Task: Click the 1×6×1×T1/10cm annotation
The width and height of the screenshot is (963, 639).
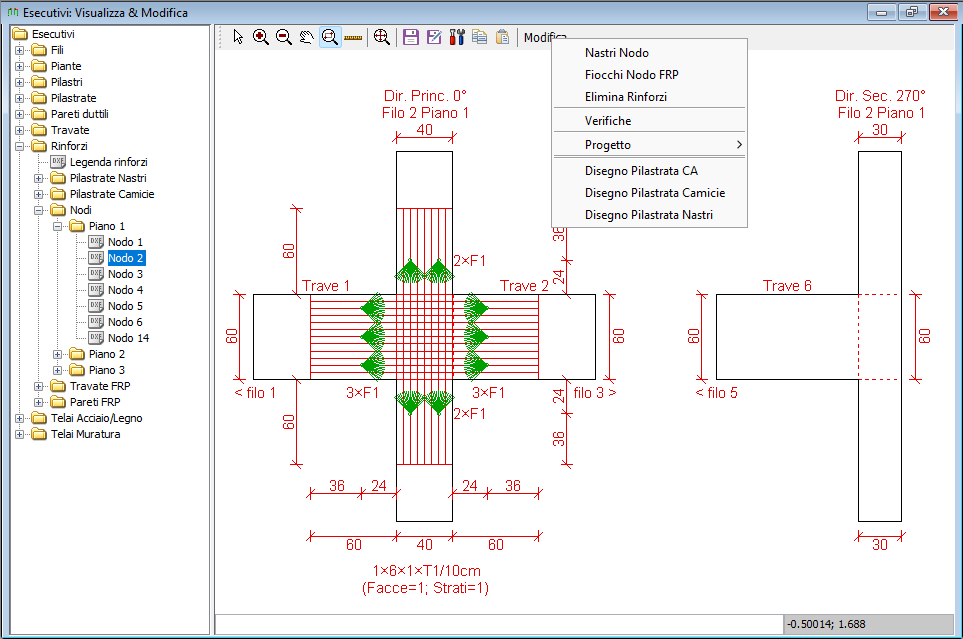Action: pyautogui.click(x=426, y=571)
